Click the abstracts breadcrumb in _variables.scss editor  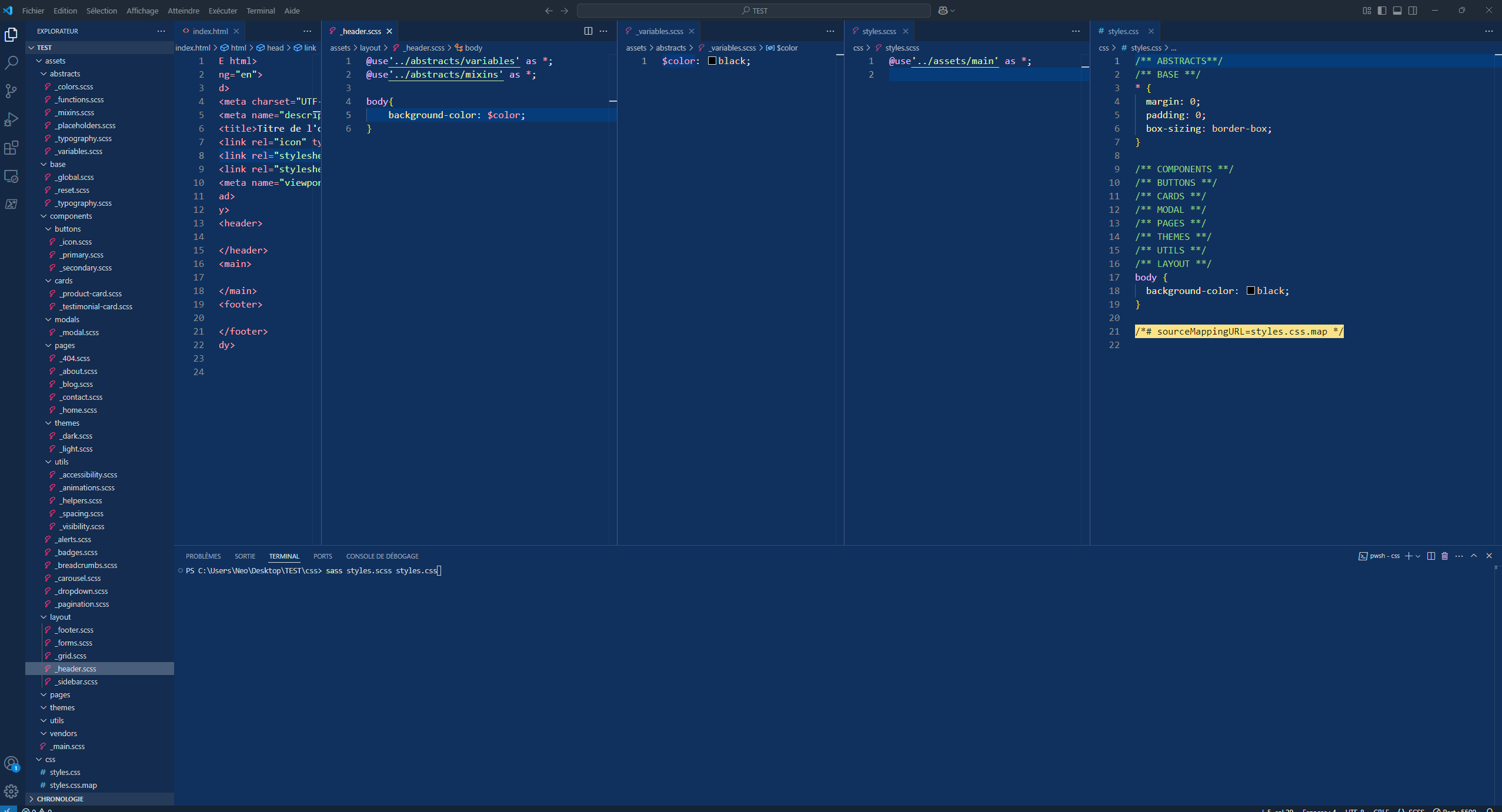click(x=670, y=48)
